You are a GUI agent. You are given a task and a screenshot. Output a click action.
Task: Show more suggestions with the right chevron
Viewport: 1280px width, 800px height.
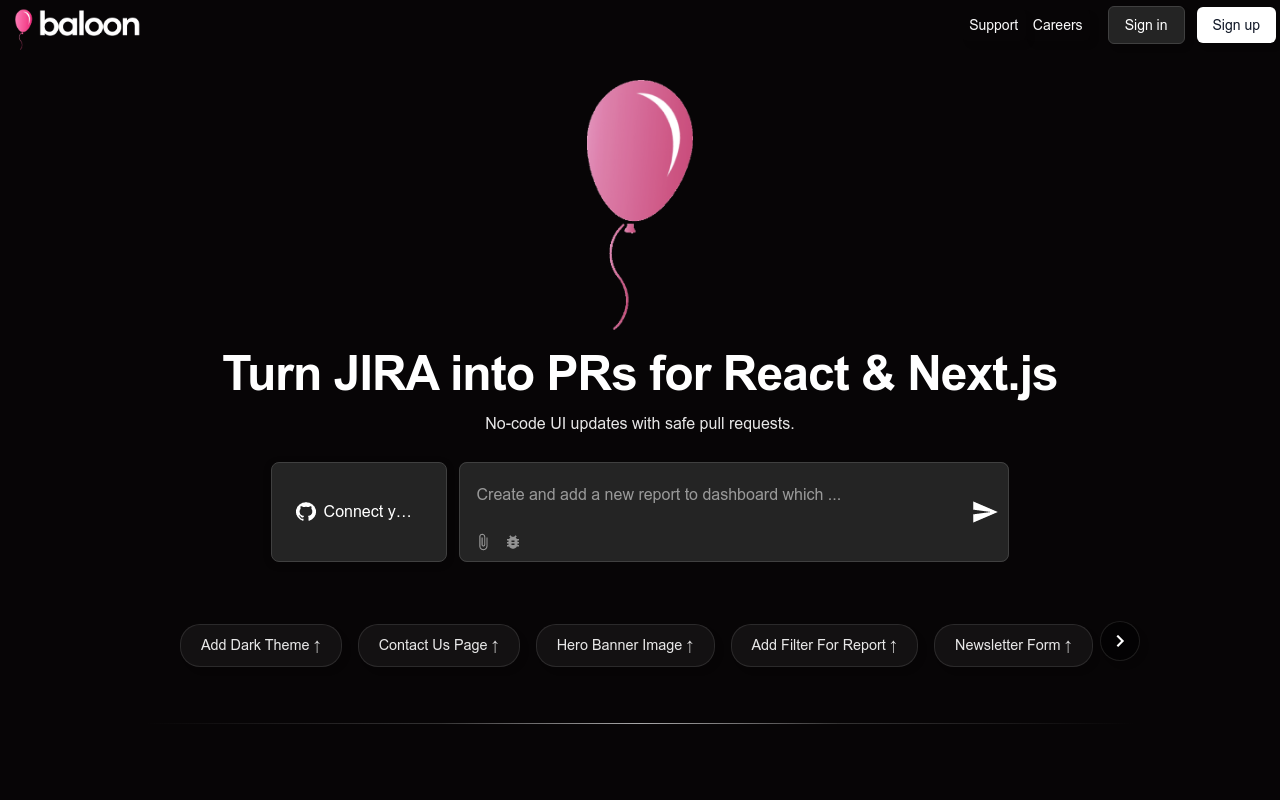click(1120, 641)
